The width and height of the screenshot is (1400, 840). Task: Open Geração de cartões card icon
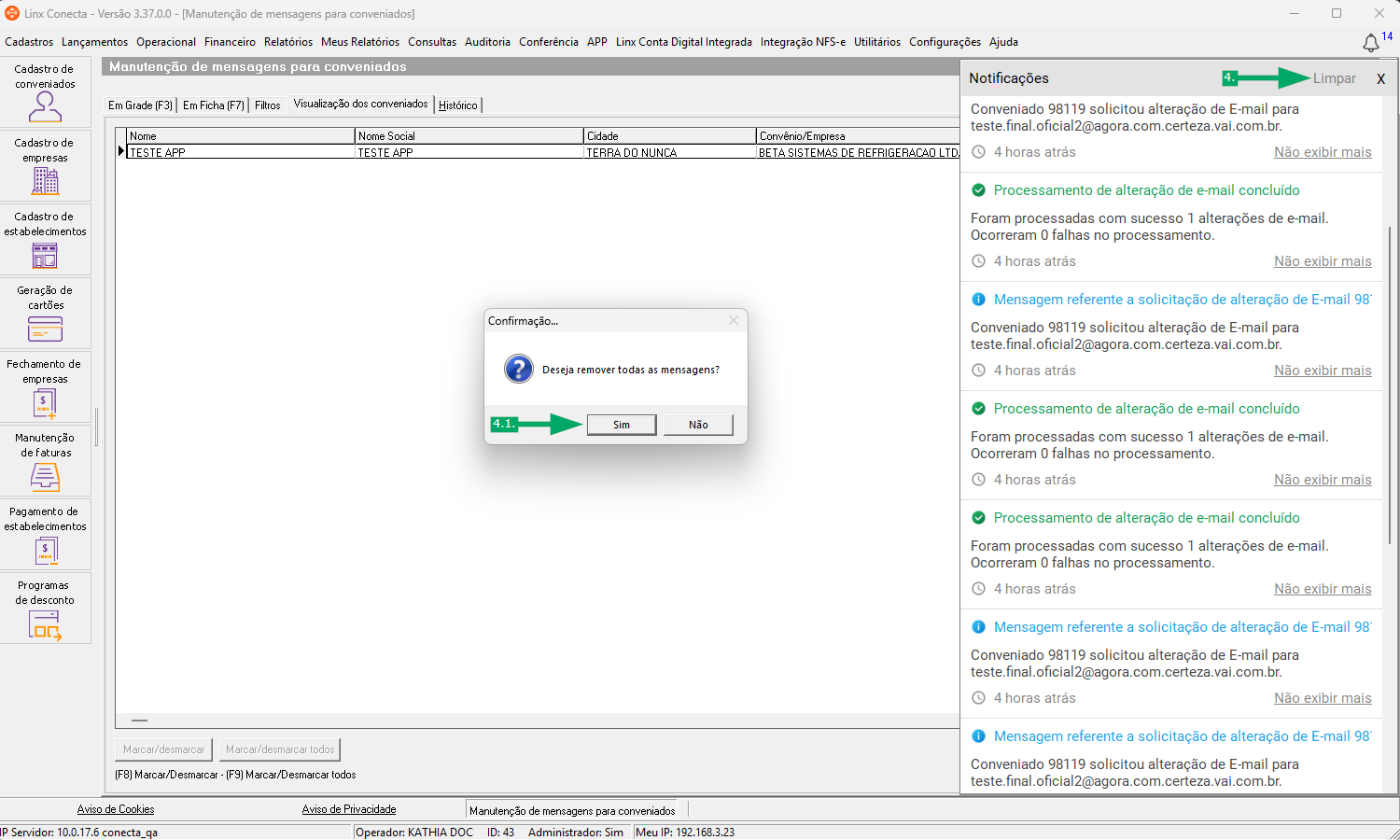[45, 329]
